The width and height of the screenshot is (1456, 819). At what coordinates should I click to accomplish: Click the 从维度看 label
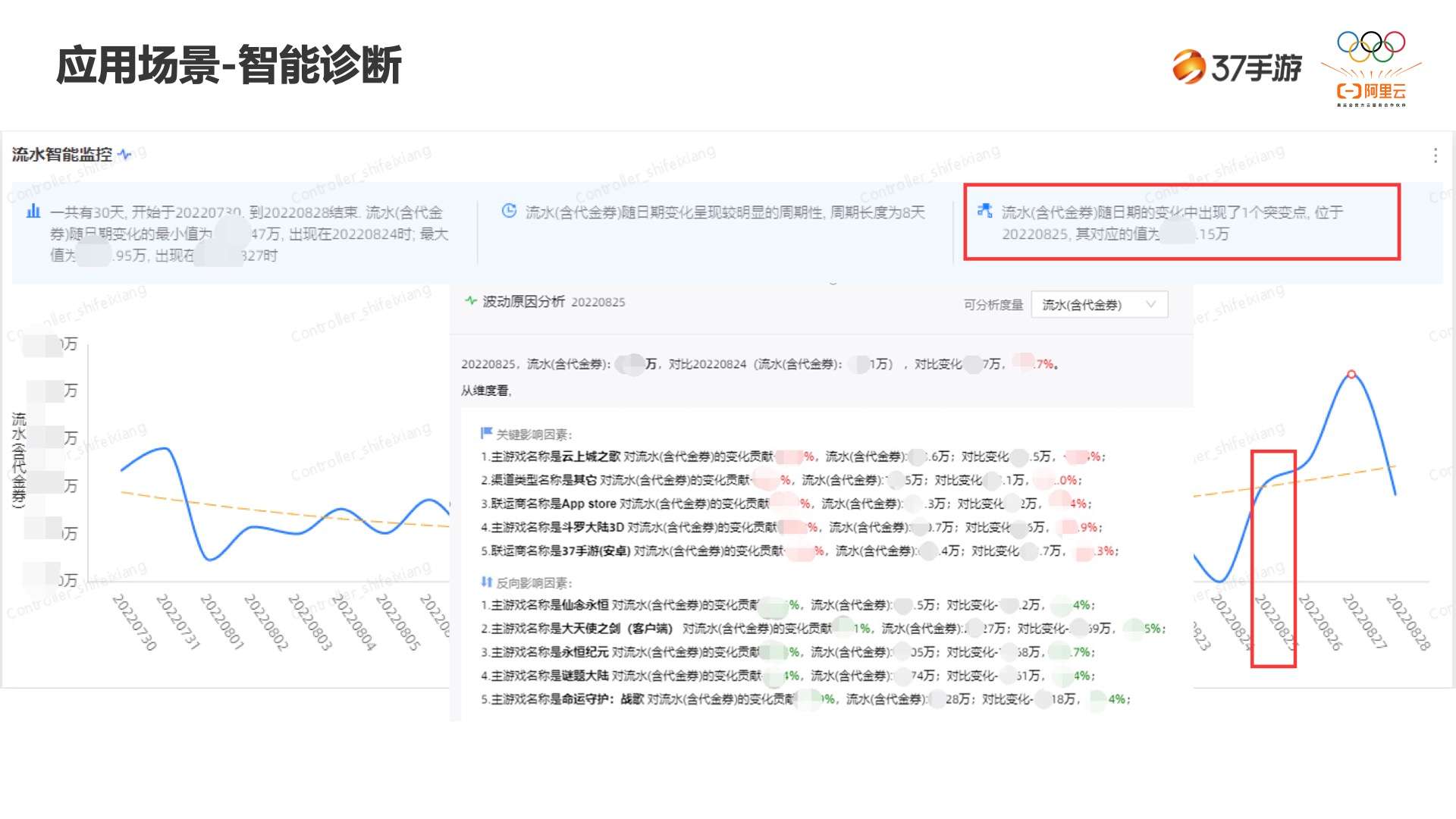click(486, 391)
